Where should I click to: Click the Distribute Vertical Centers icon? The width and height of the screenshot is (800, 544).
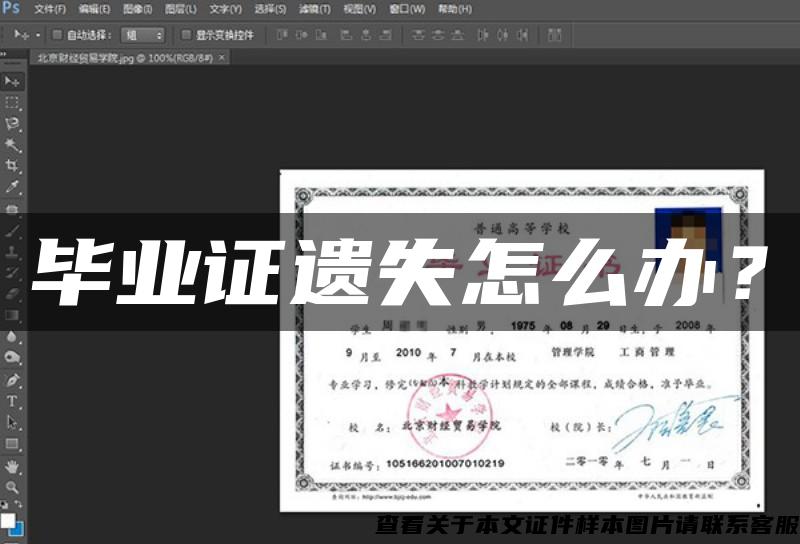tap(438, 35)
